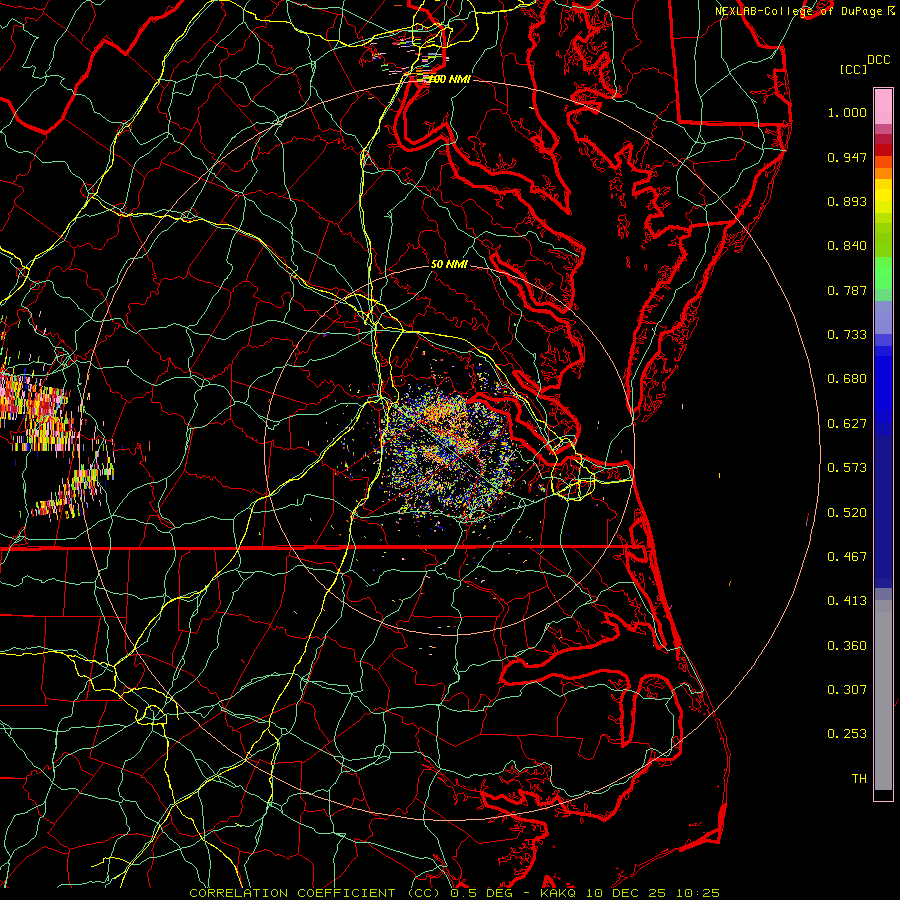Select the 0.467 scale value

(x=847, y=557)
